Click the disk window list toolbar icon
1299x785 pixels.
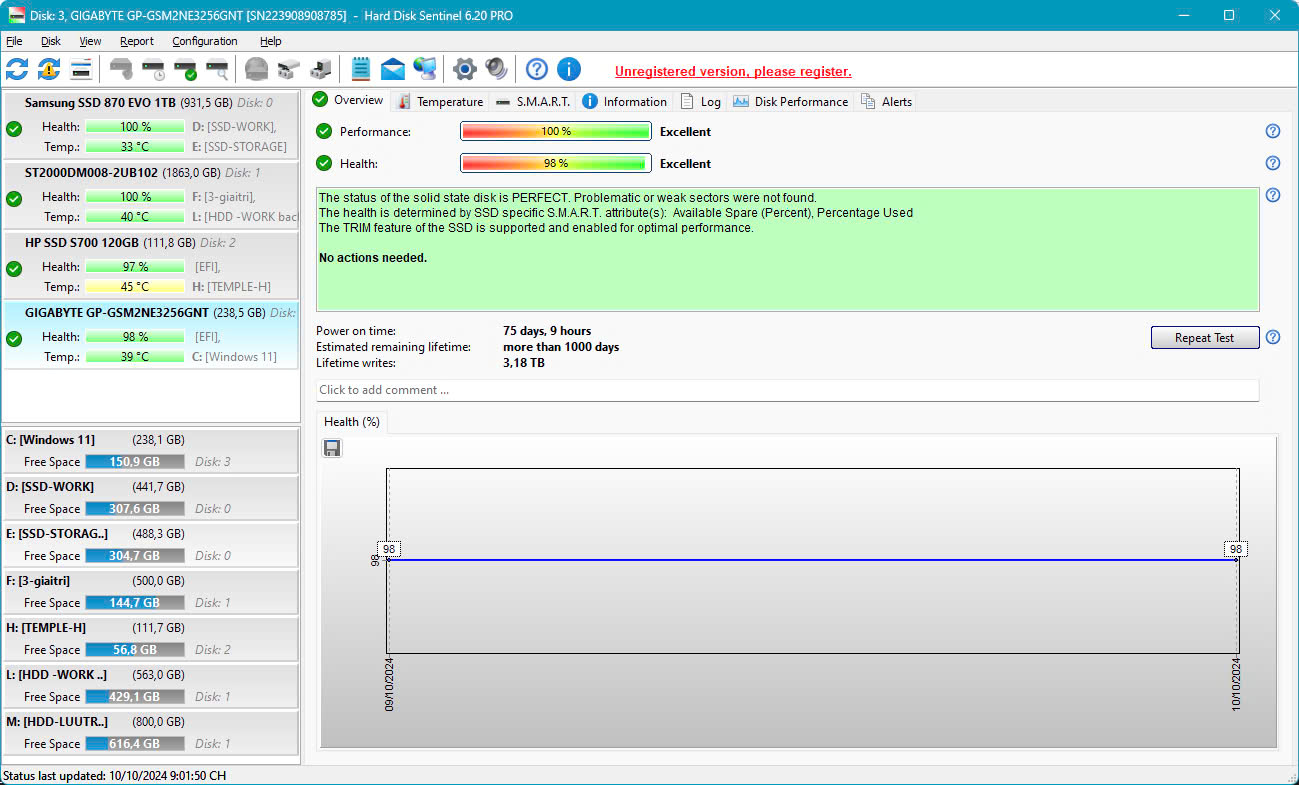(x=81, y=69)
